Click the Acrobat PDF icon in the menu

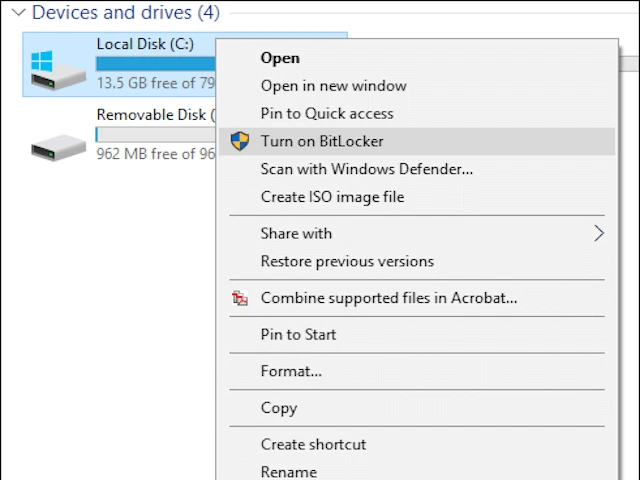240,298
